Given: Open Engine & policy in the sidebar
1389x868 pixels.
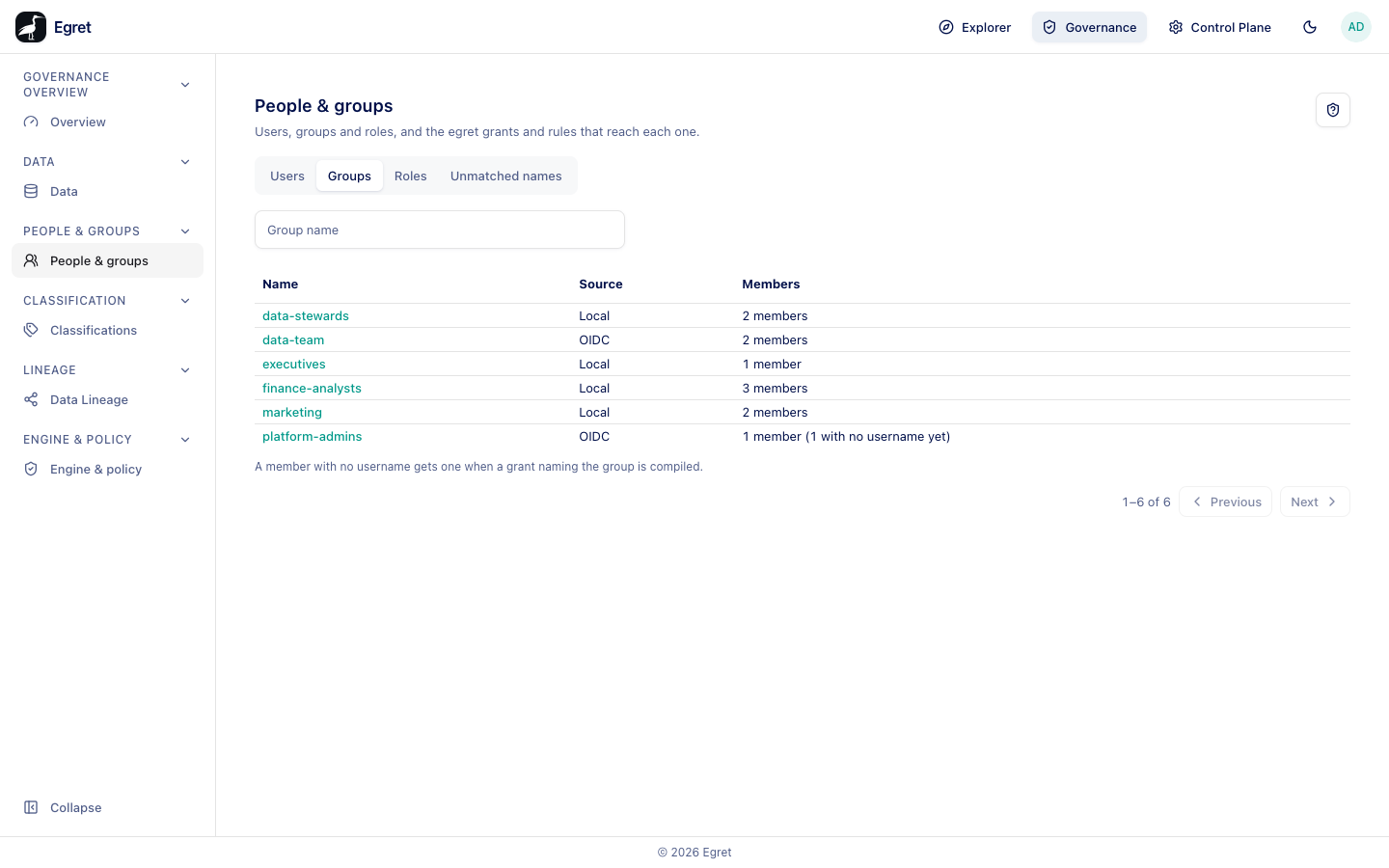Looking at the screenshot, I should [107, 469].
